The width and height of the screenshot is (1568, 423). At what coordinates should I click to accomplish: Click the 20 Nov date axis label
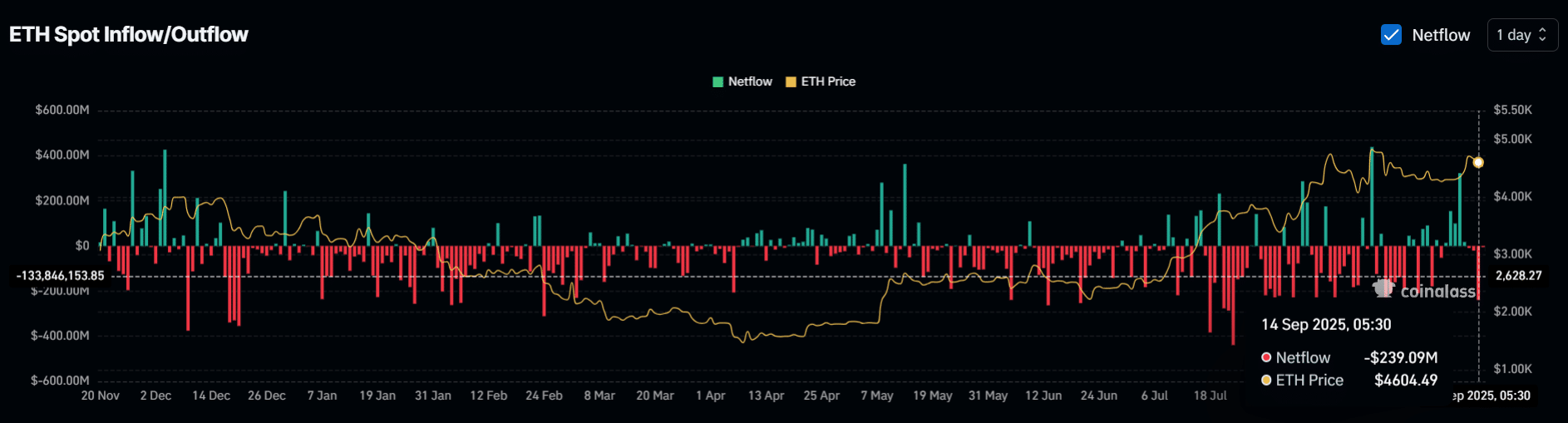[100, 396]
